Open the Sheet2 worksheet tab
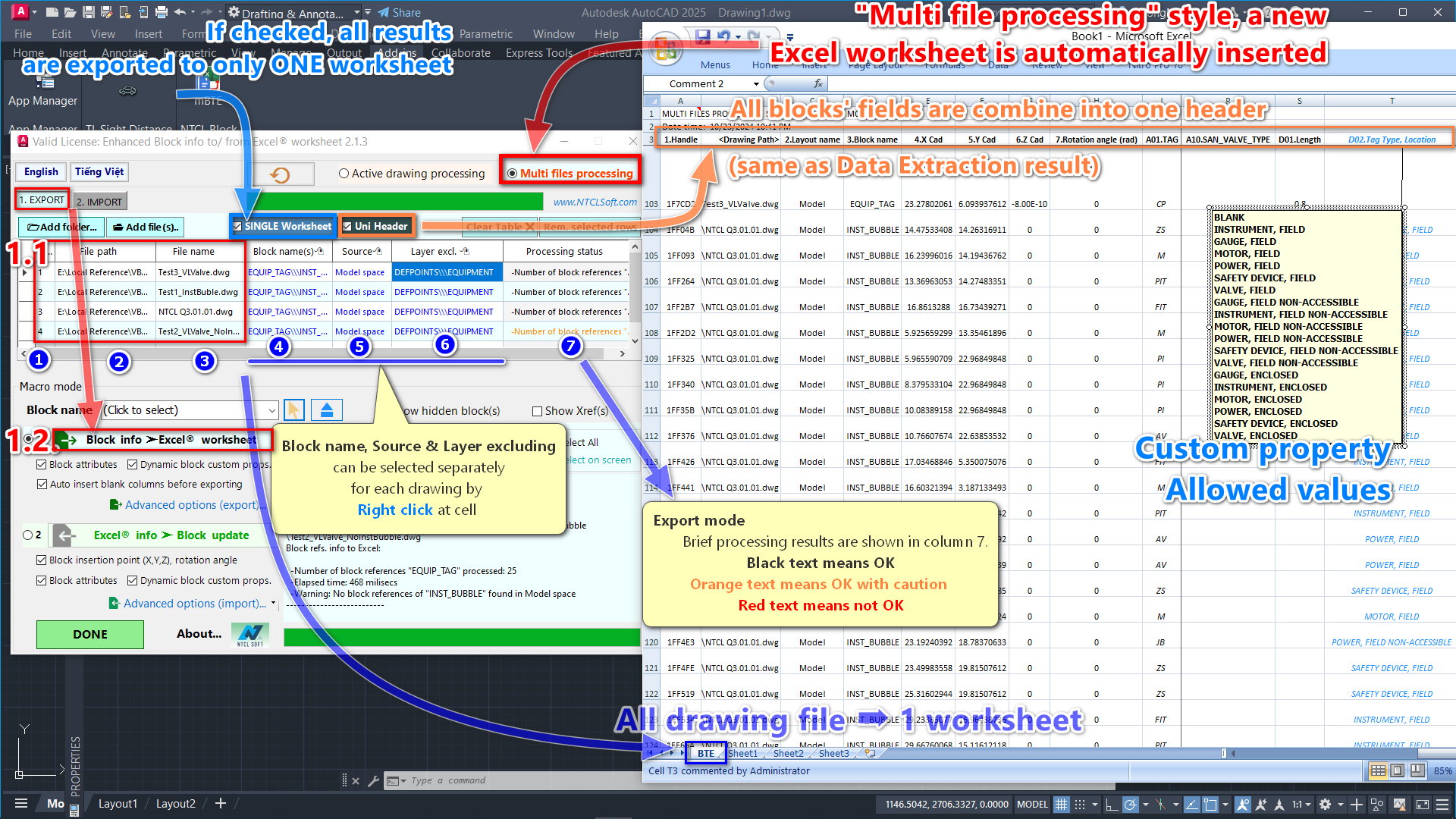This screenshot has height=819, width=1456. click(x=788, y=753)
